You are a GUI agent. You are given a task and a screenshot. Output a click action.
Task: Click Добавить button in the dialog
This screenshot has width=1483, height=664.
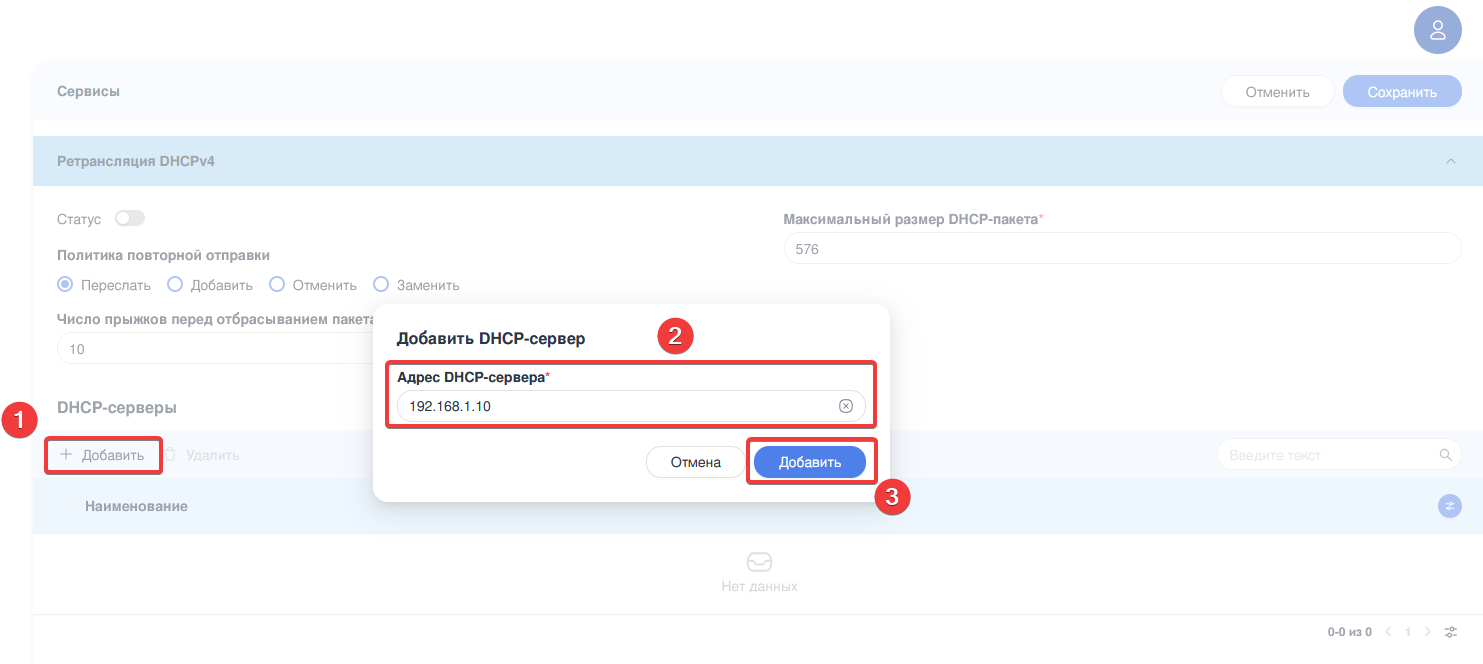point(809,462)
